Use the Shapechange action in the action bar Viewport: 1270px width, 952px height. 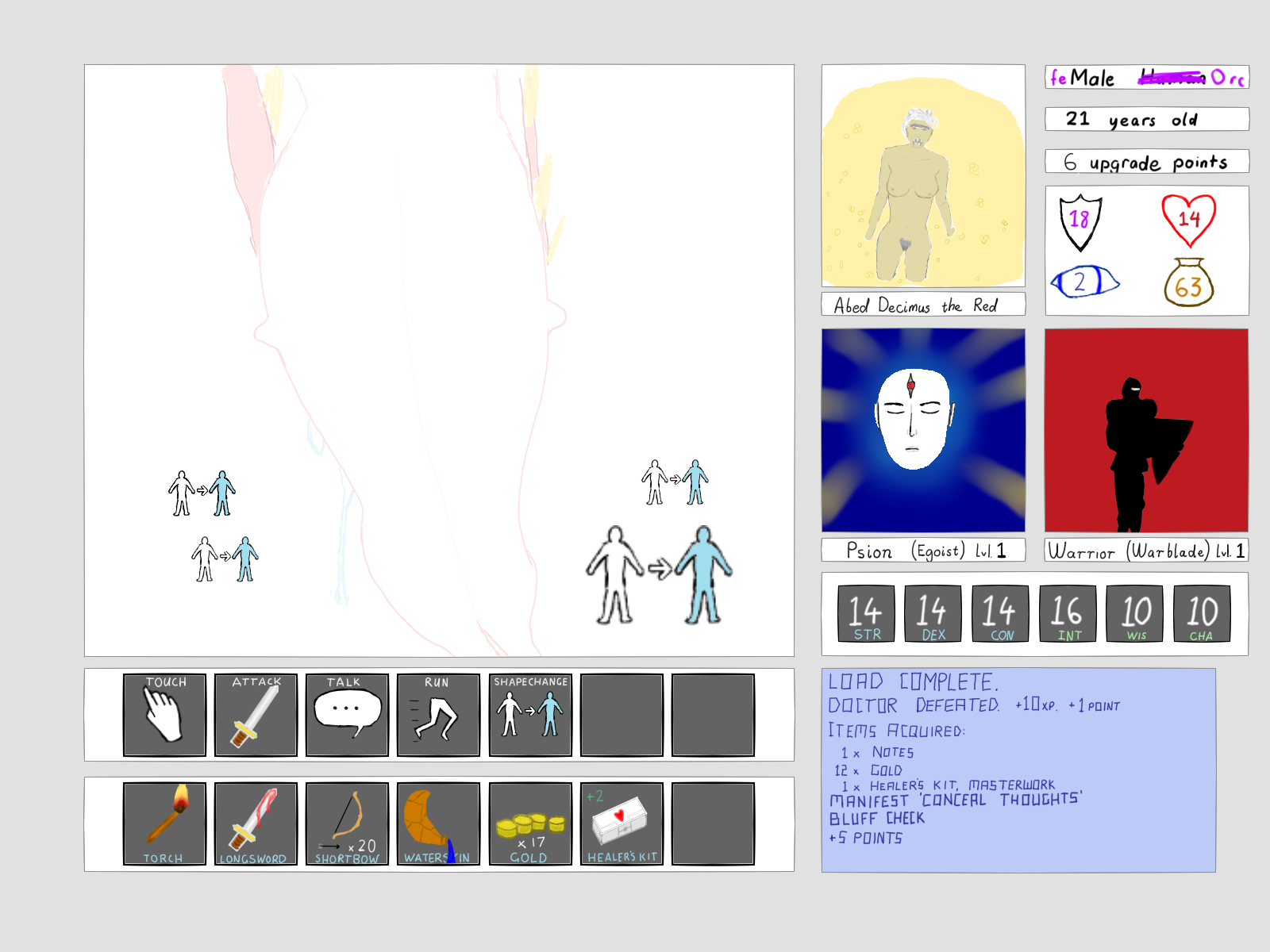[530, 715]
